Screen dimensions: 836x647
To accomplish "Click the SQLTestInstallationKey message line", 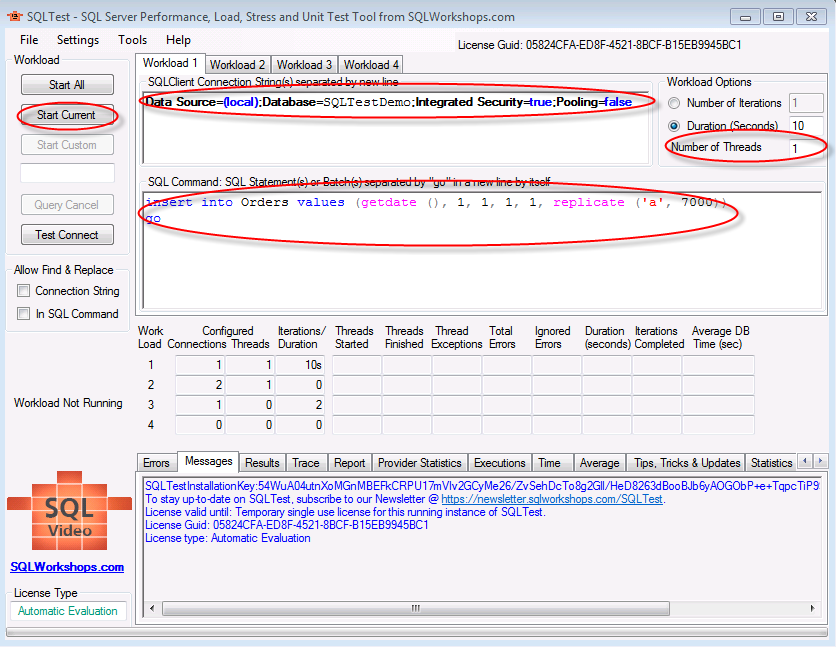I will pos(483,486).
